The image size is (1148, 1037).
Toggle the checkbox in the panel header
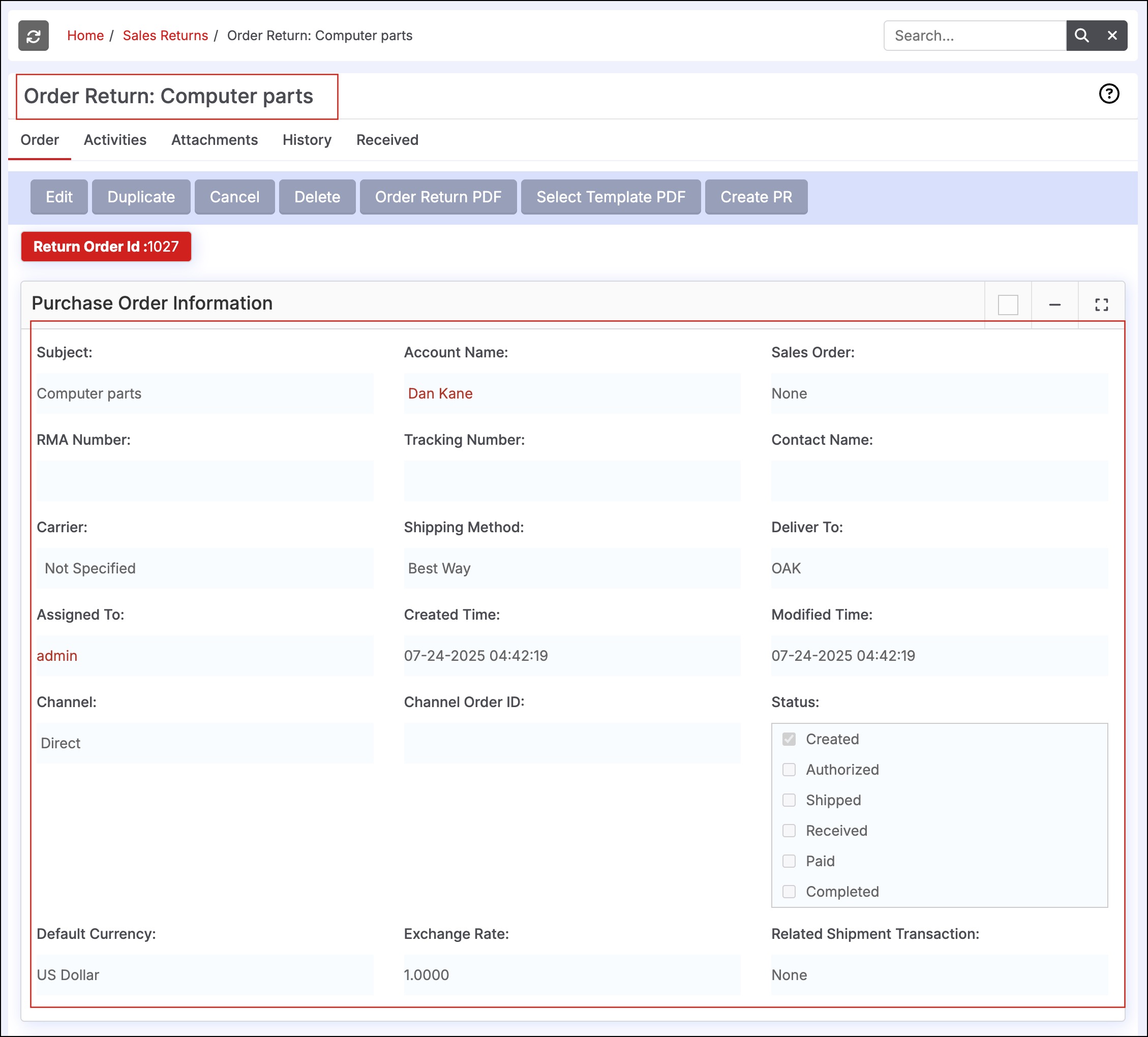pyautogui.click(x=1008, y=304)
